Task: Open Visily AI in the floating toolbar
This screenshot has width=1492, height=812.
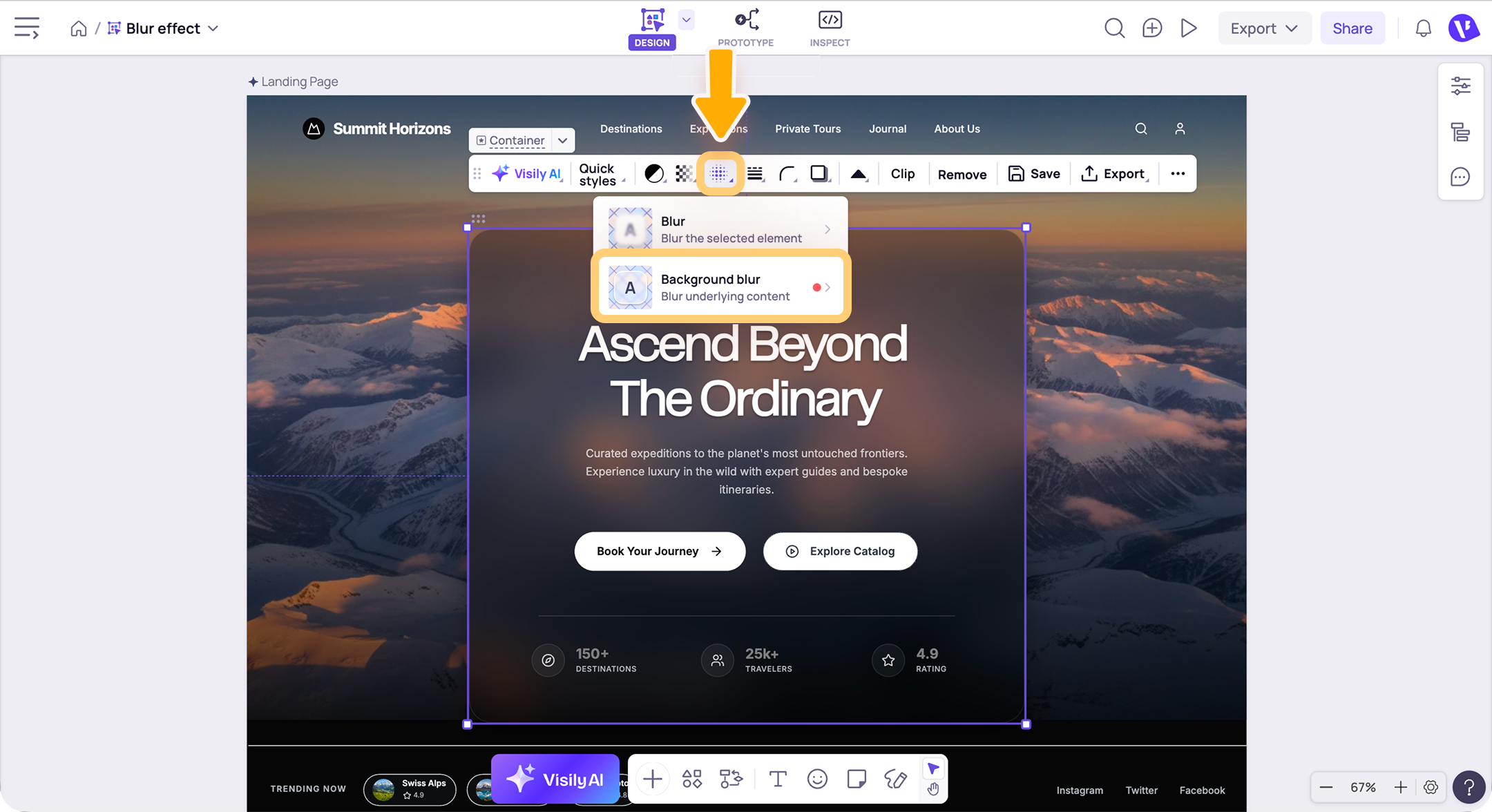Action: (527, 173)
